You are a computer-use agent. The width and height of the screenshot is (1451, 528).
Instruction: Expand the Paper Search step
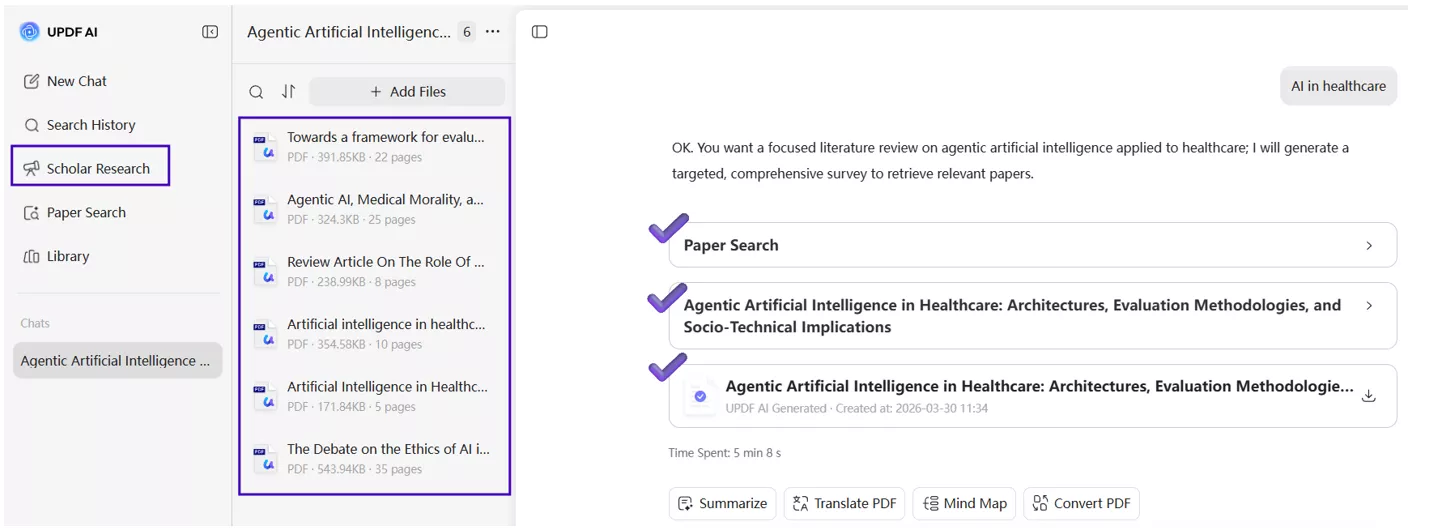click(1369, 245)
